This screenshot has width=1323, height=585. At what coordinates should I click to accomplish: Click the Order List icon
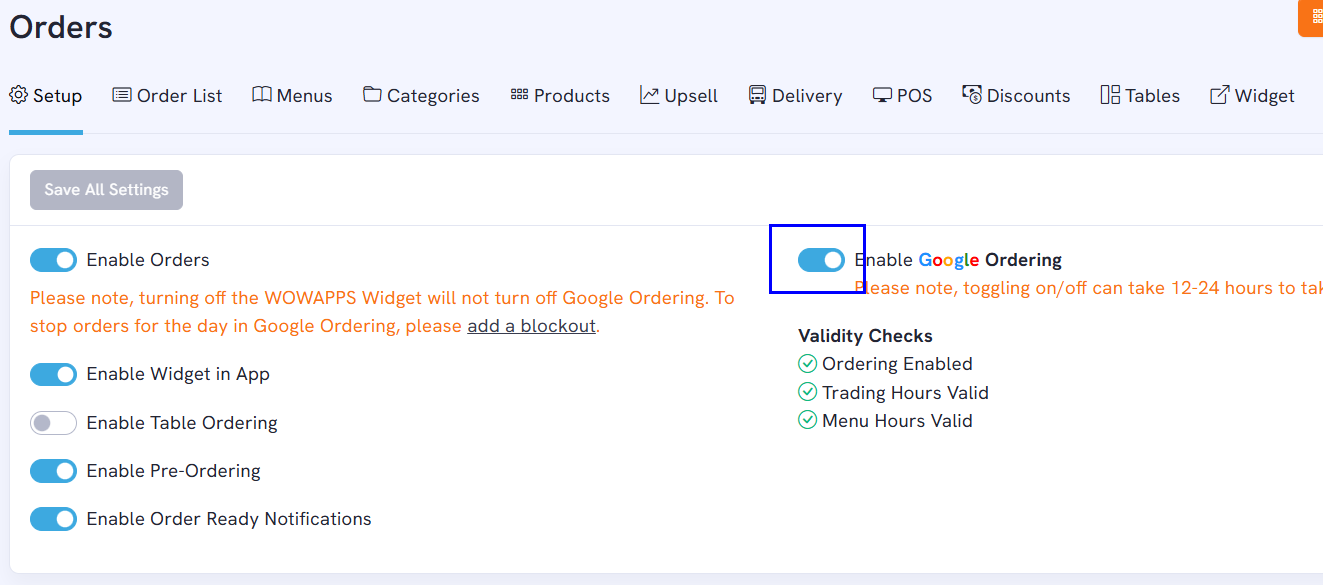click(122, 95)
